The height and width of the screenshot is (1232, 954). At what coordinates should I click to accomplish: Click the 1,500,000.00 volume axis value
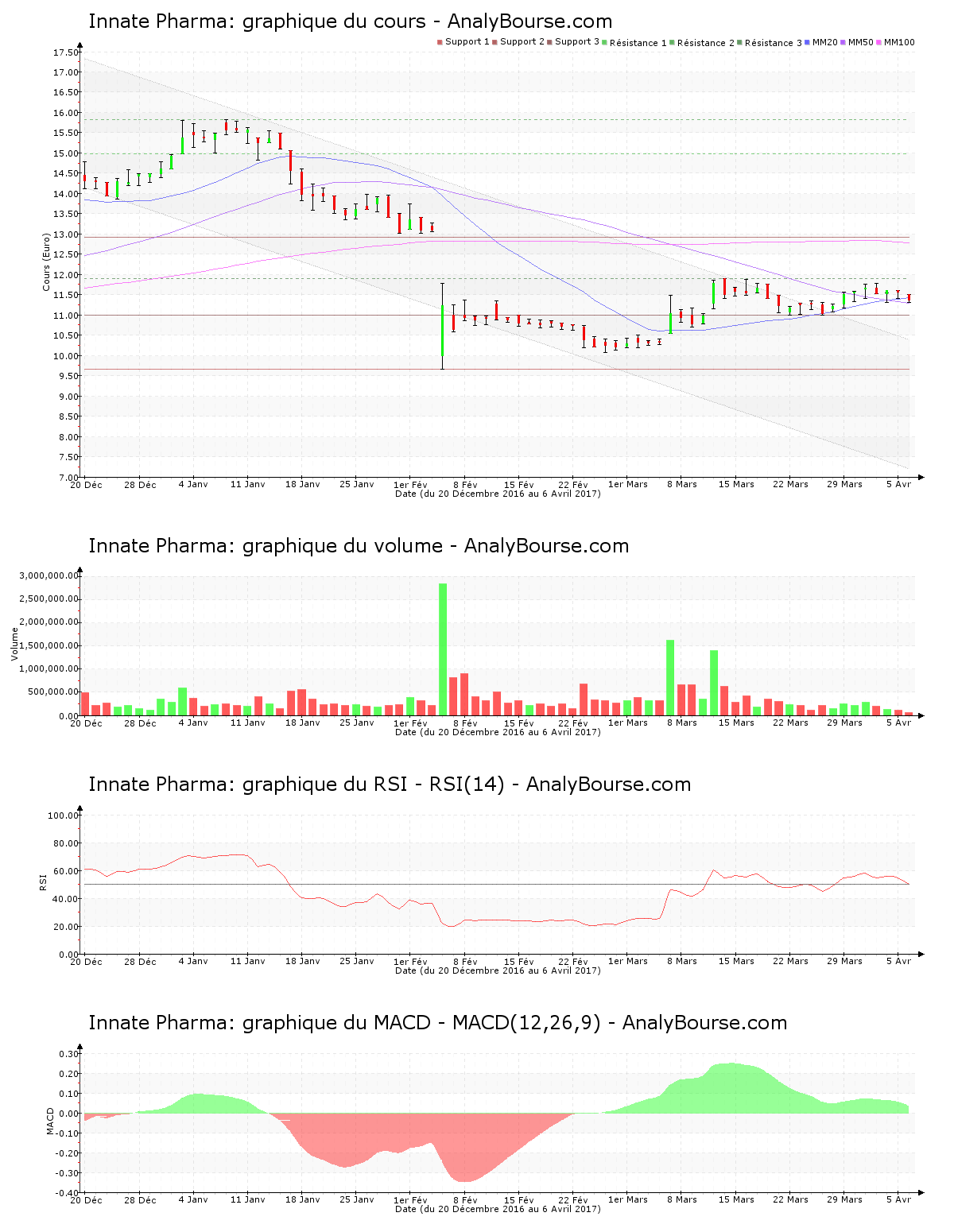point(49,645)
